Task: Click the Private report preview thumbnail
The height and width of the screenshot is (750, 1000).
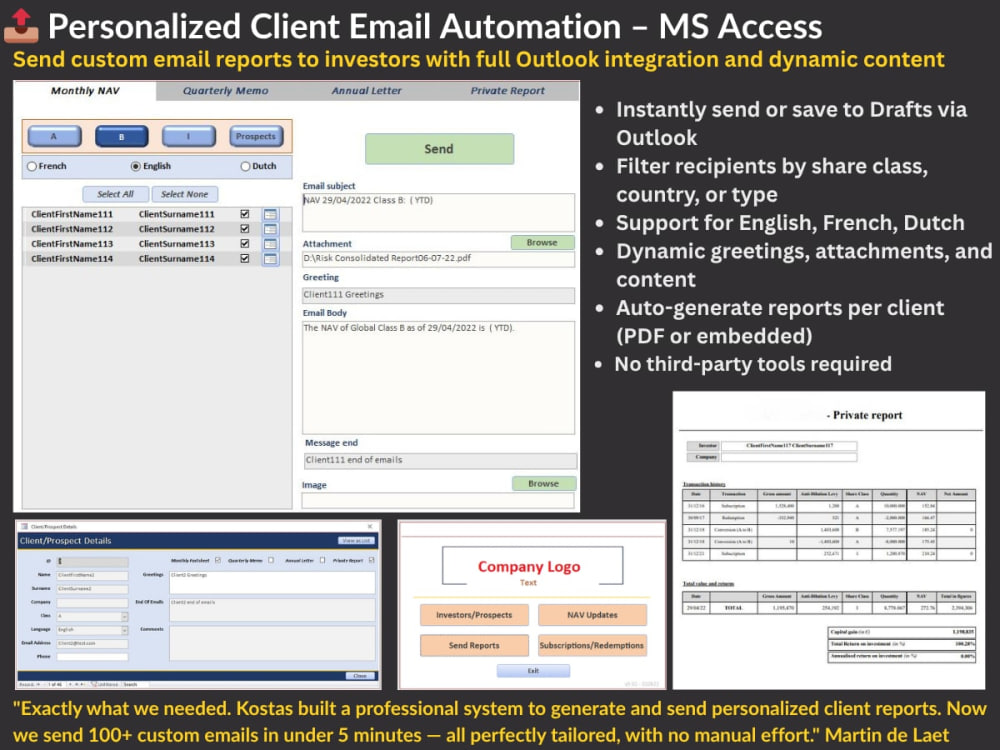Action: click(x=829, y=540)
